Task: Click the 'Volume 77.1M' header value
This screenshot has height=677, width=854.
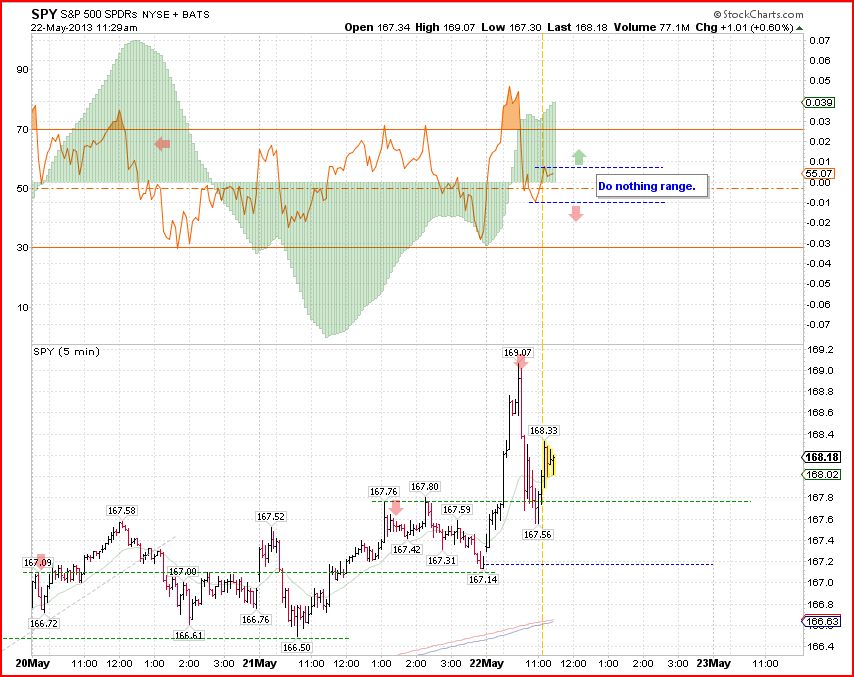Action: tap(651, 27)
